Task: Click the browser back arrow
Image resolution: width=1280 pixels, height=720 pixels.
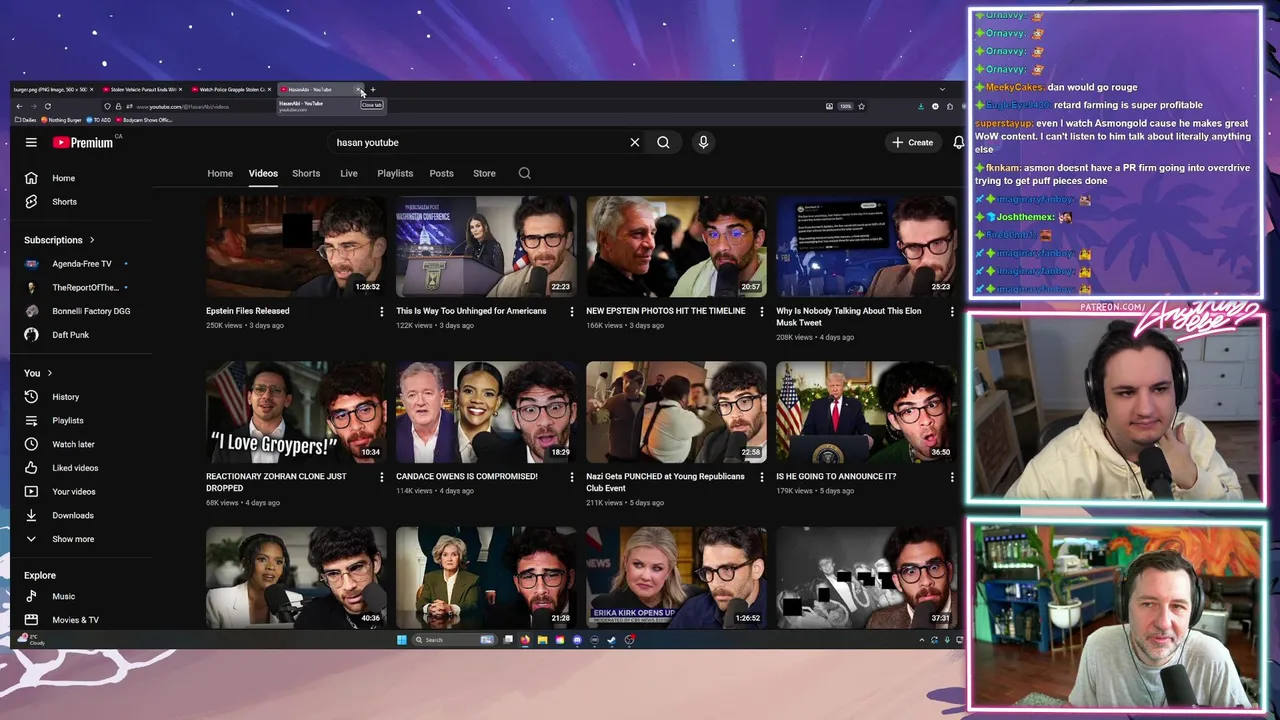Action: [x=19, y=106]
